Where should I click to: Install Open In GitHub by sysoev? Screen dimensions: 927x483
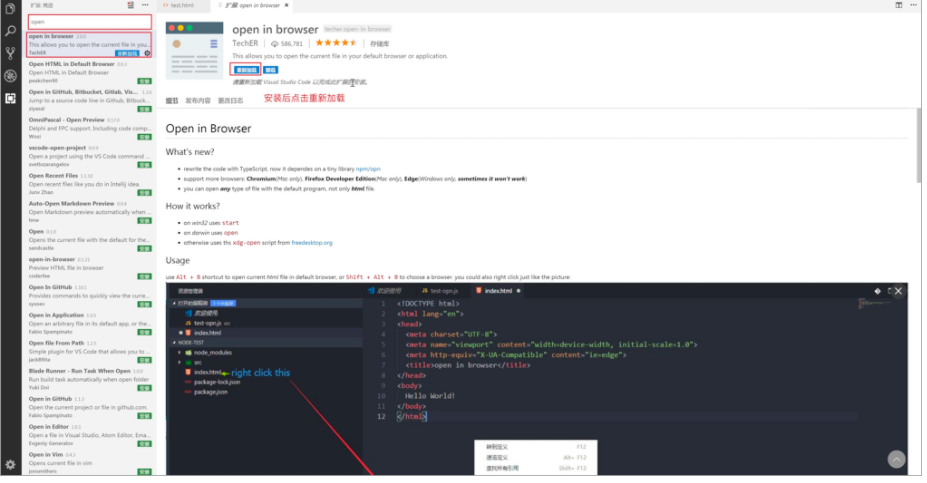pos(144,304)
